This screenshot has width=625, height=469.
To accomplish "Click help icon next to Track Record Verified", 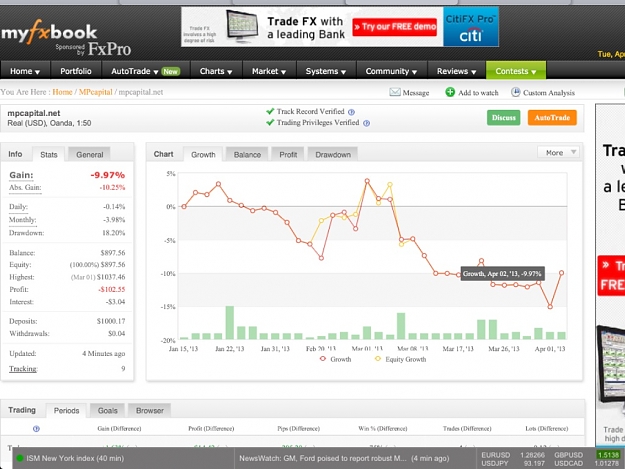I will click(351, 112).
